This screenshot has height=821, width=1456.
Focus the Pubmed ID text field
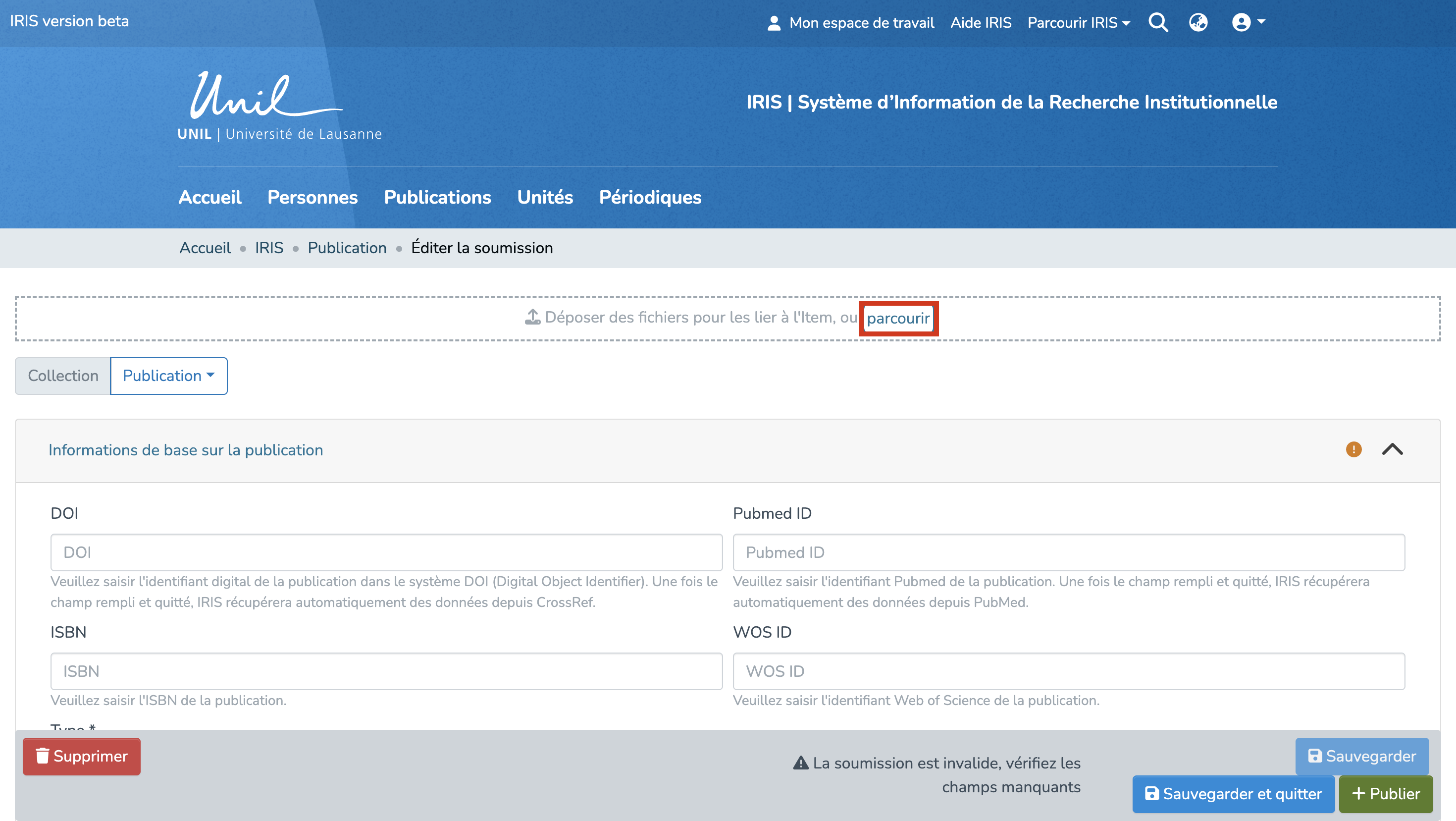(x=1068, y=552)
